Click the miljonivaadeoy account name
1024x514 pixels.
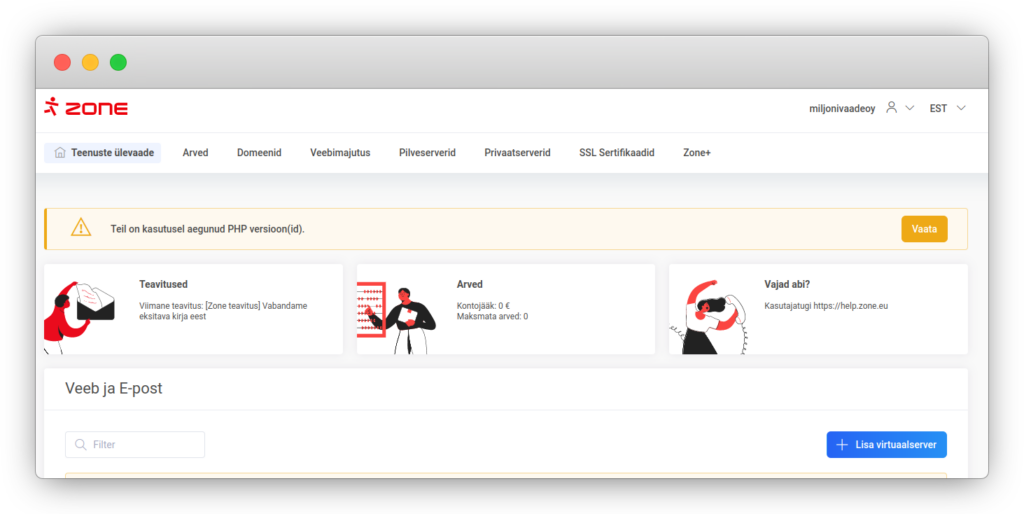[842, 108]
